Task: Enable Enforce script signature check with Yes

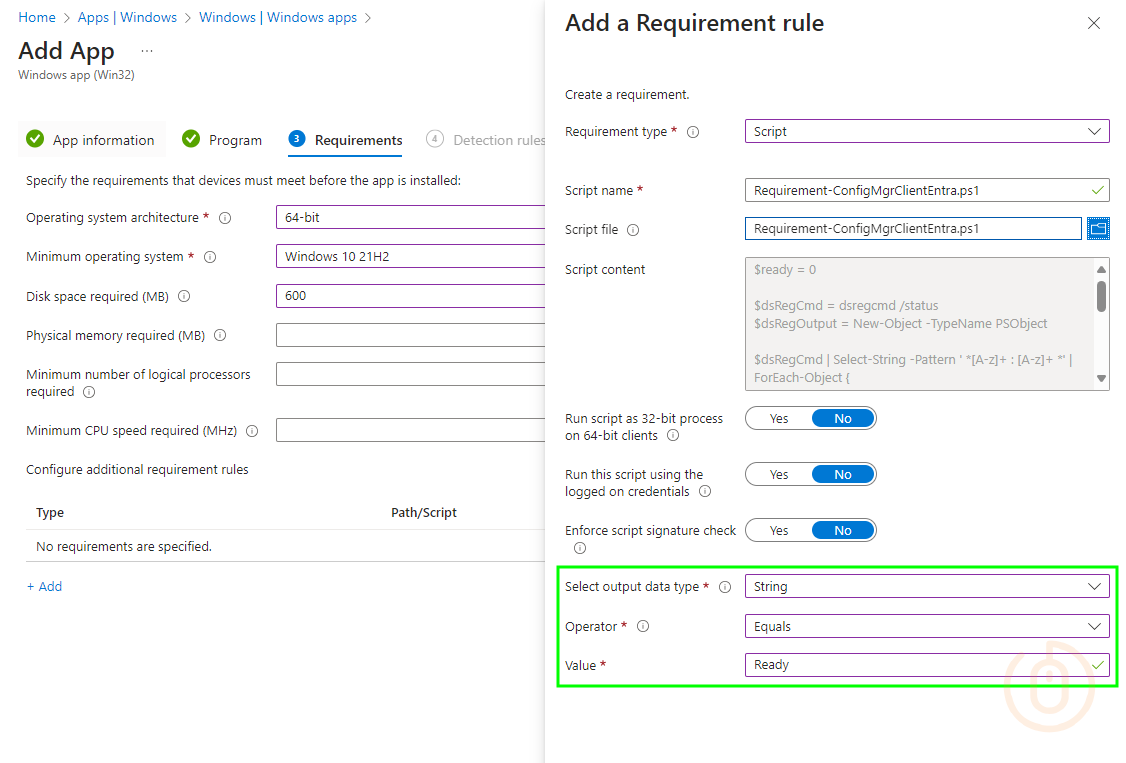Action: point(779,531)
